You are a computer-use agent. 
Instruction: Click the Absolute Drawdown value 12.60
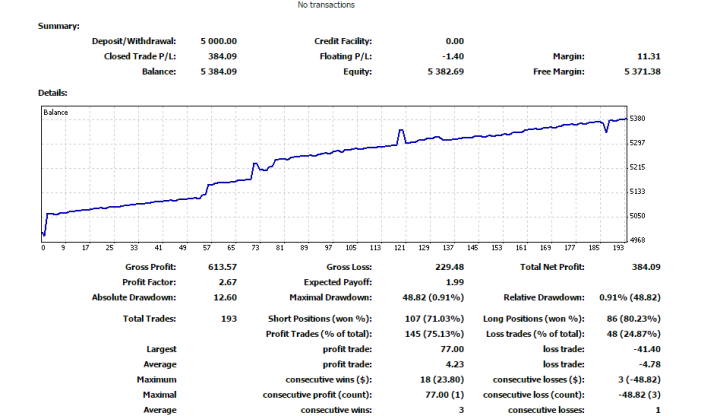pyautogui.click(x=225, y=298)
